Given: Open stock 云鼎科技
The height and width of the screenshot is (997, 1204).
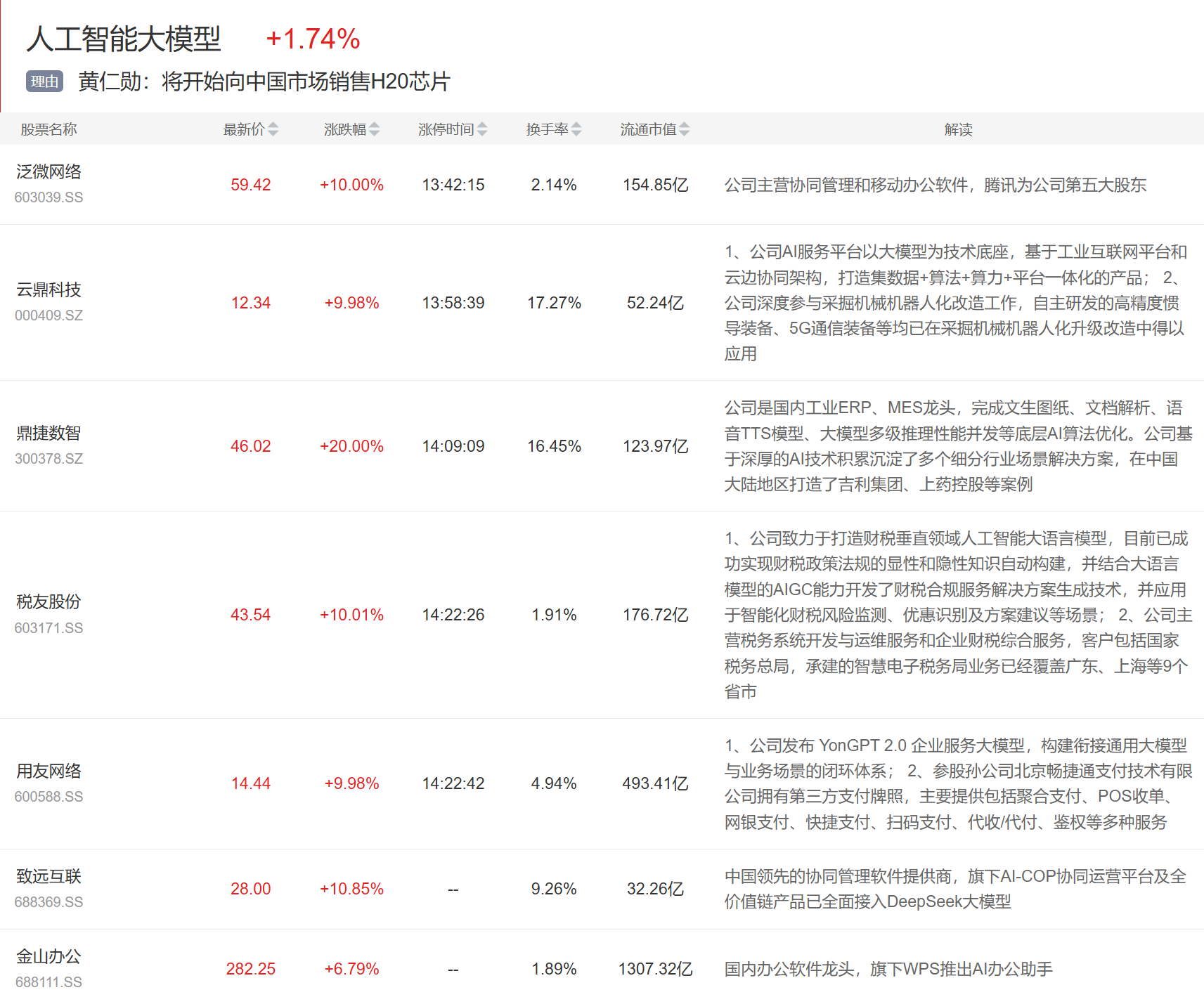Looking at the screenshot, I should pos(48,289).
